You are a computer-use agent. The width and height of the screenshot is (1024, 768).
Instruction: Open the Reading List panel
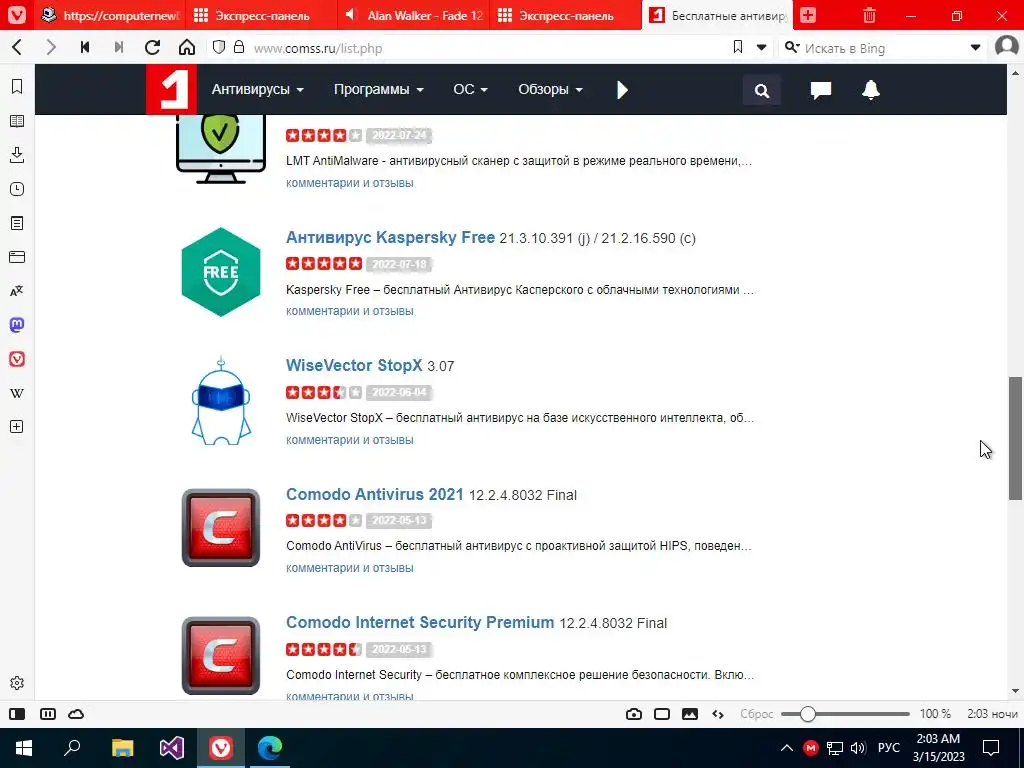(x=17, y=121)
